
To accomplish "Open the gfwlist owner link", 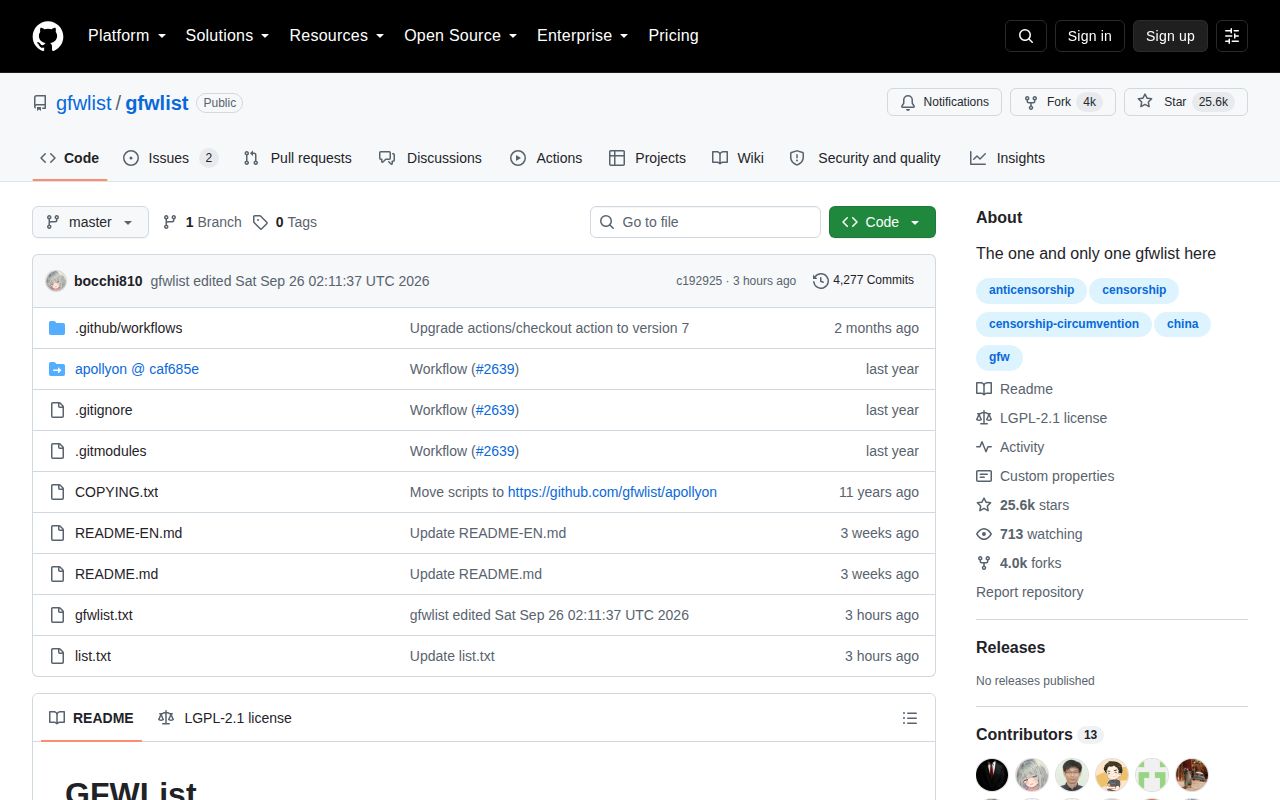I will pyautogui.click(x=84, y=103).
